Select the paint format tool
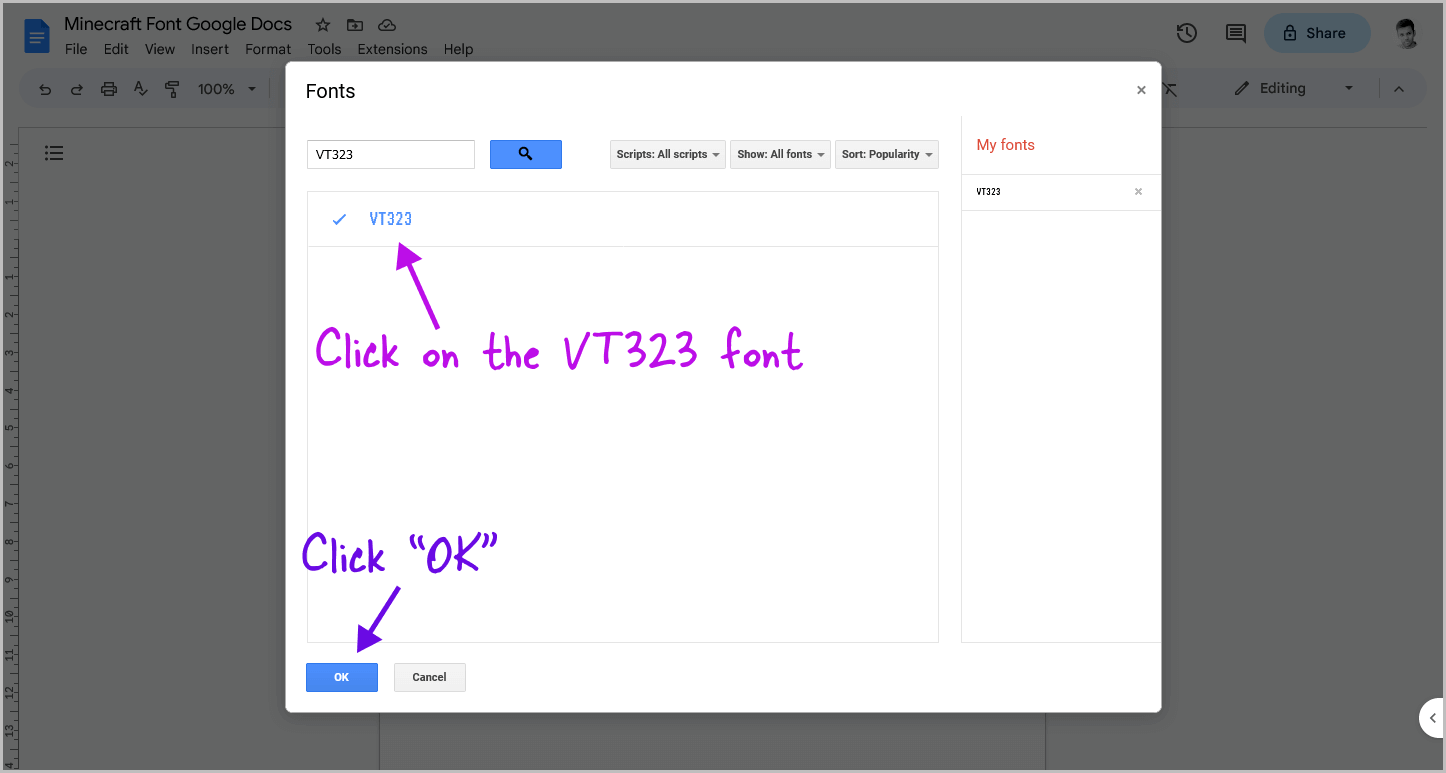Image resolution: width=1446 pixels, height=773 pixels. (172, 89)
